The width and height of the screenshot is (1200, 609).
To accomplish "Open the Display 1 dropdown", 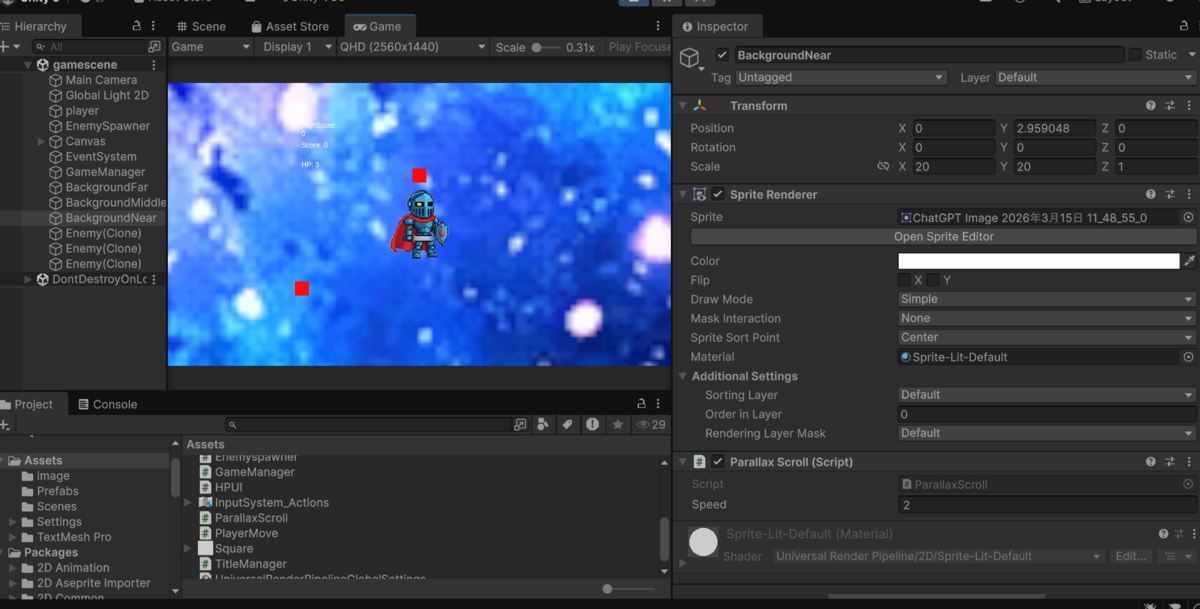I will [x=295, y=47].
